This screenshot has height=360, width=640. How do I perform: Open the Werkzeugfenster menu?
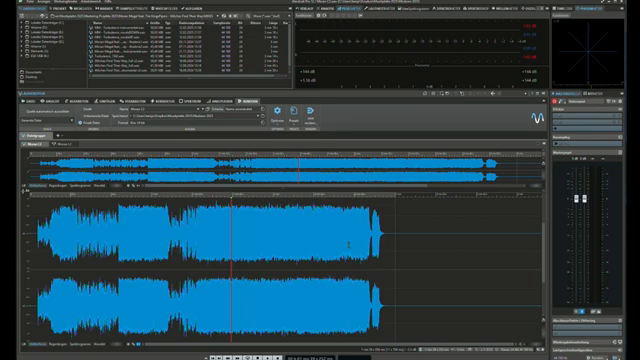point(65,2)
